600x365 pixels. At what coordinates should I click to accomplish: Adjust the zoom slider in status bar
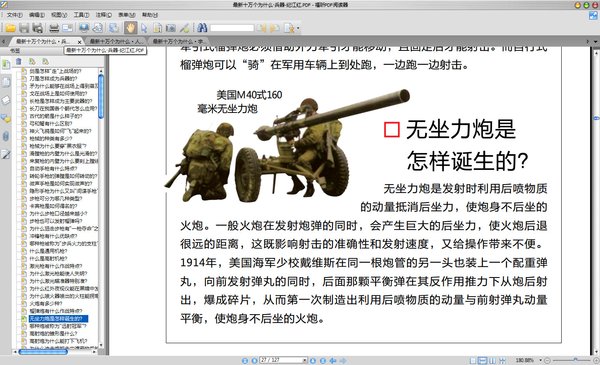tap(575, 360)
